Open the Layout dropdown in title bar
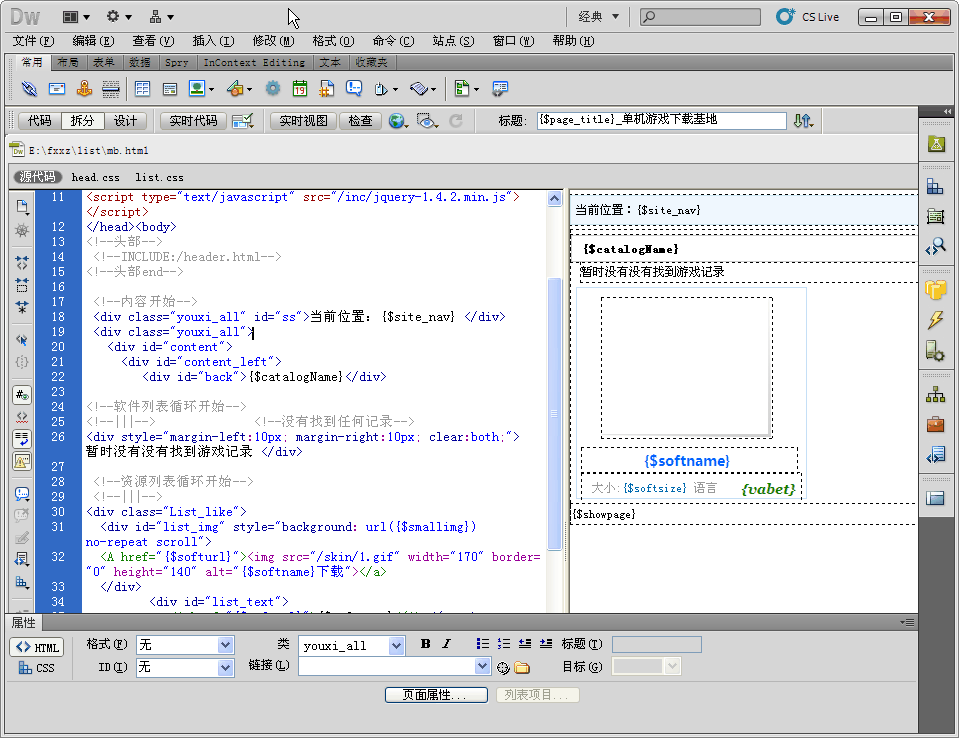Viewport: 959px width, 738px height. (76, 17)
